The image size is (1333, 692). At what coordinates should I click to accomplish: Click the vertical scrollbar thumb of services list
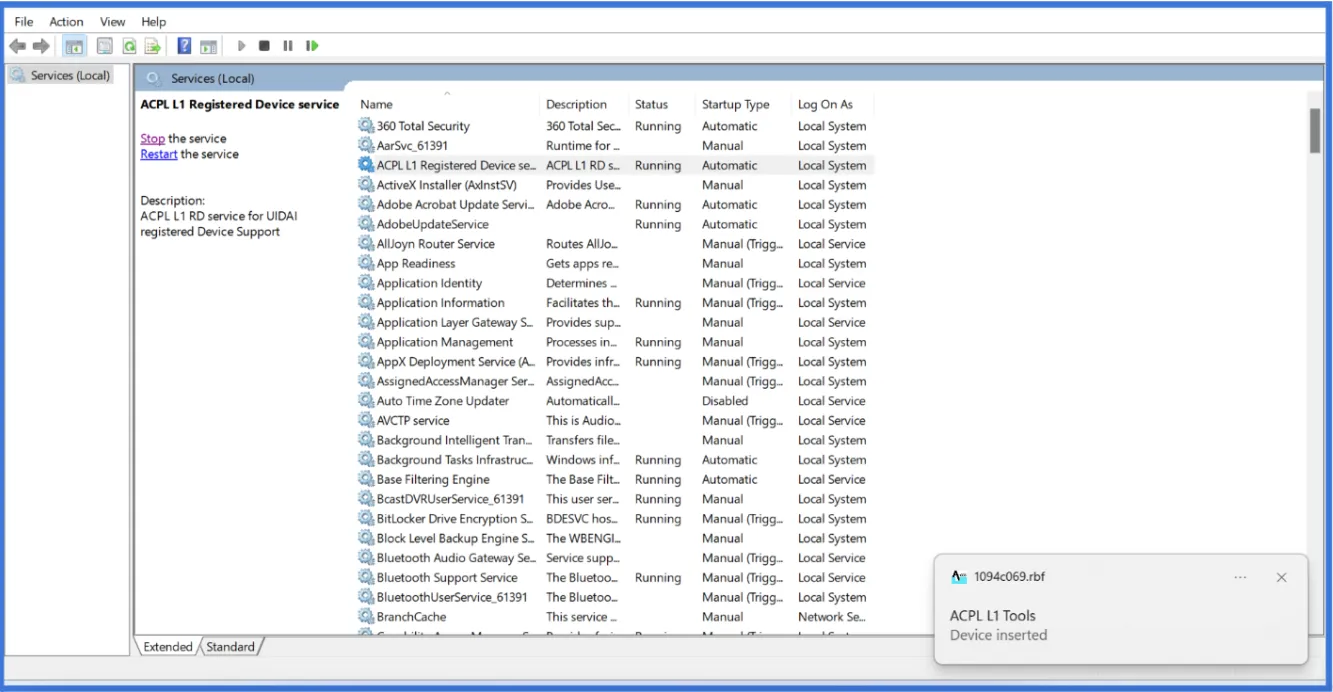tap(1315, 130)
